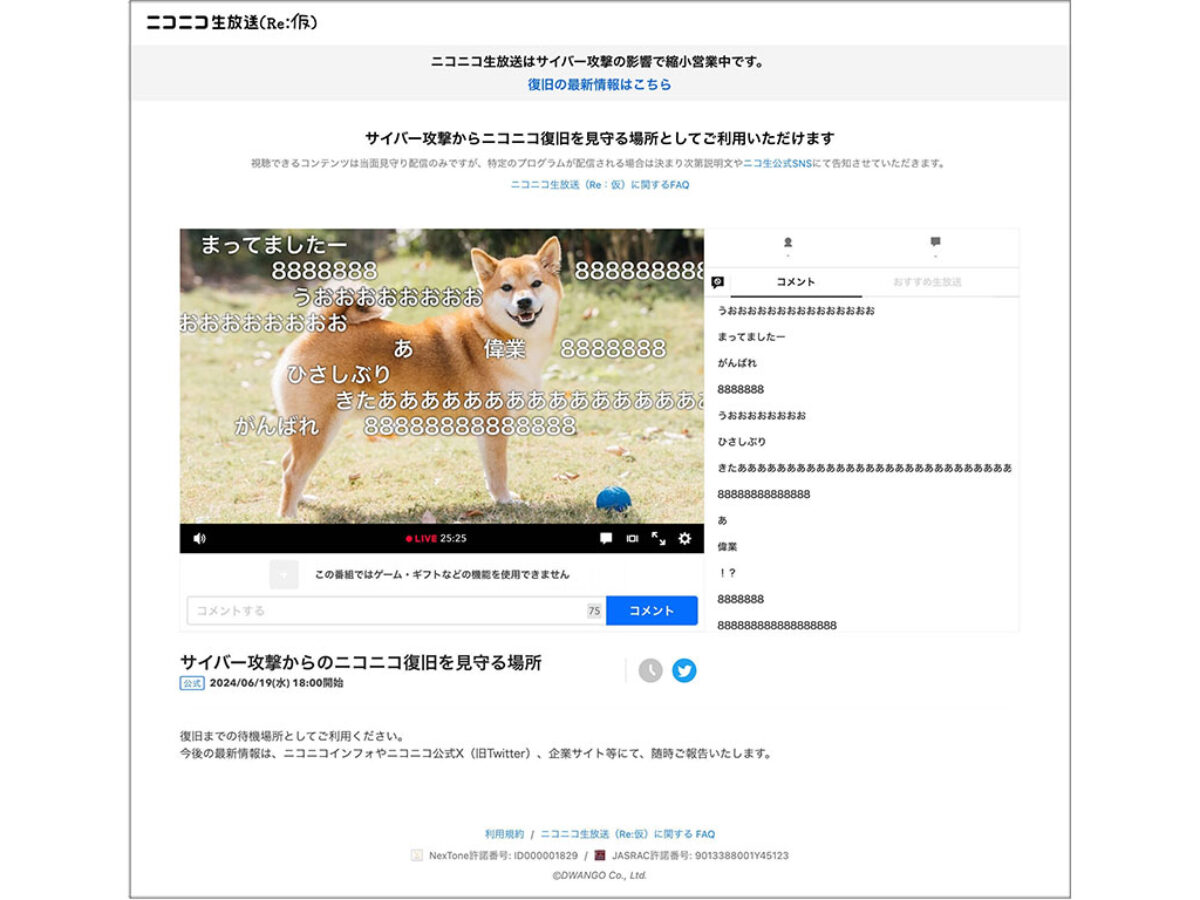
Task: Select the speech bubble icon beside comment tabs
Action: coord(717,281)
